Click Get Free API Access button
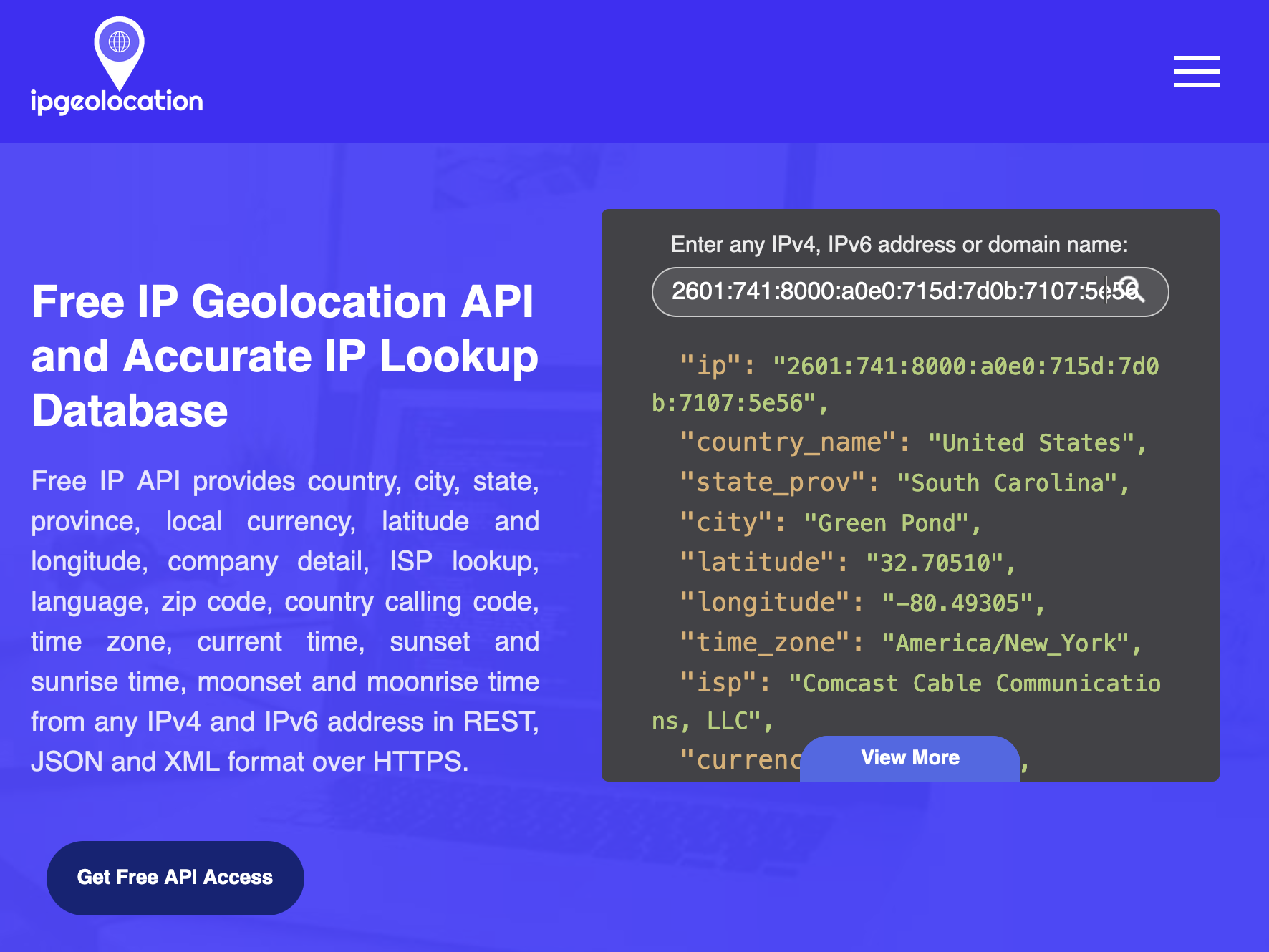This screenshot has height=952, width=1269. pos(175,878)
